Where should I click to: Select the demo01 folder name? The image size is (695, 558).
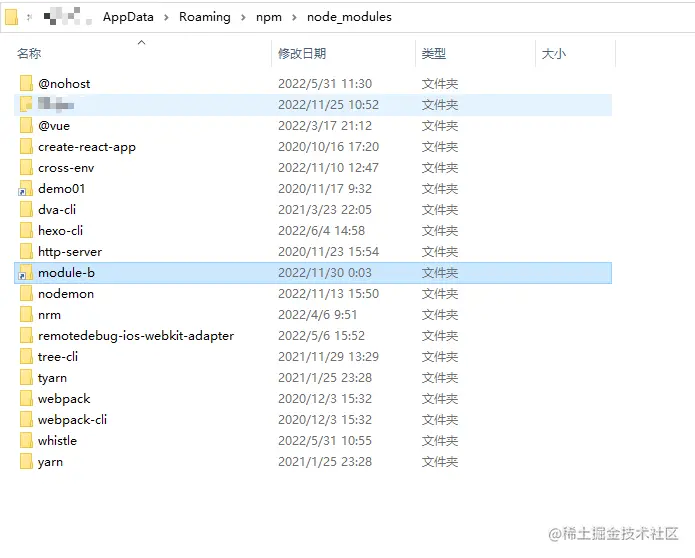pyautogui.click(x=62, y=188)
